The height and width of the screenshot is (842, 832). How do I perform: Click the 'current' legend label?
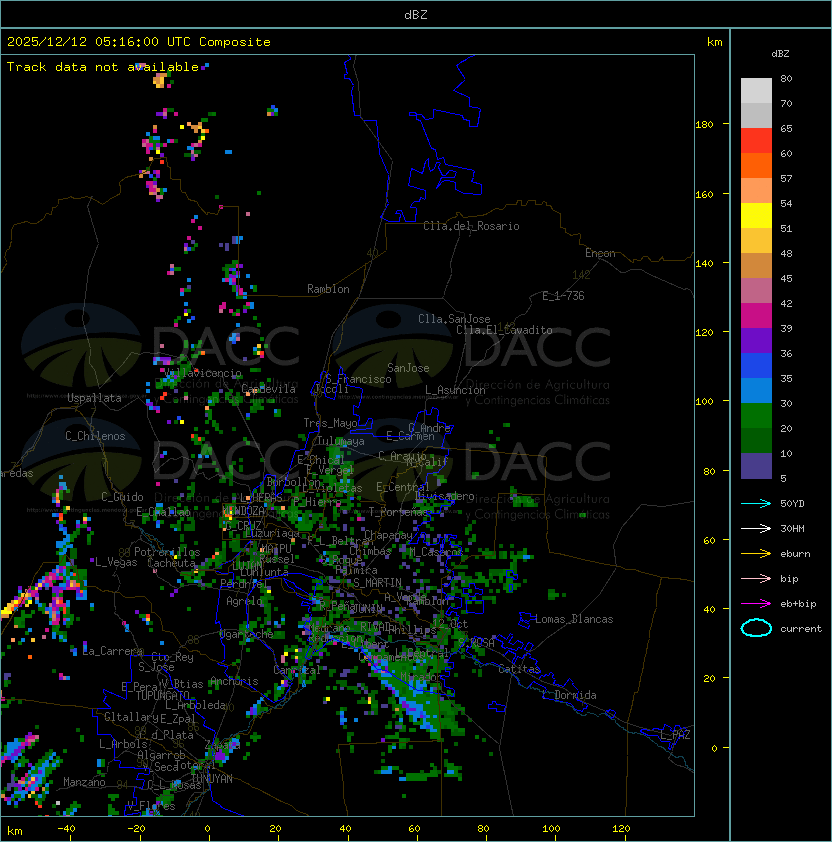tap(801, 629)
